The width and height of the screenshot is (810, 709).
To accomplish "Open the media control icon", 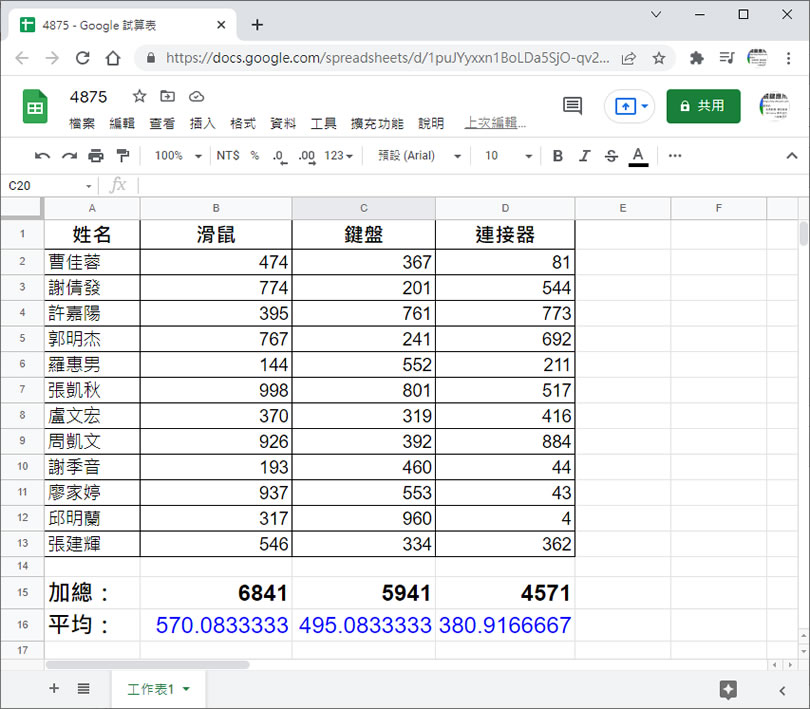I will (x=727, y=57).
